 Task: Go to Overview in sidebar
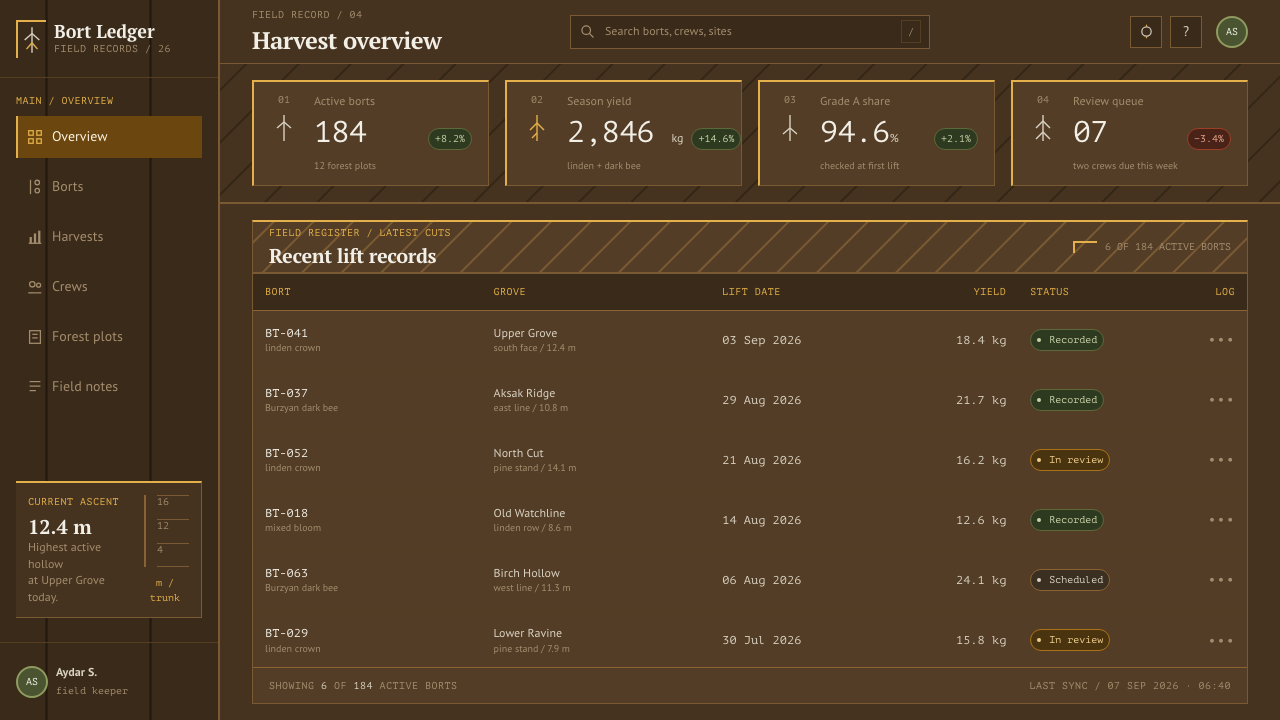coord(109,137)
